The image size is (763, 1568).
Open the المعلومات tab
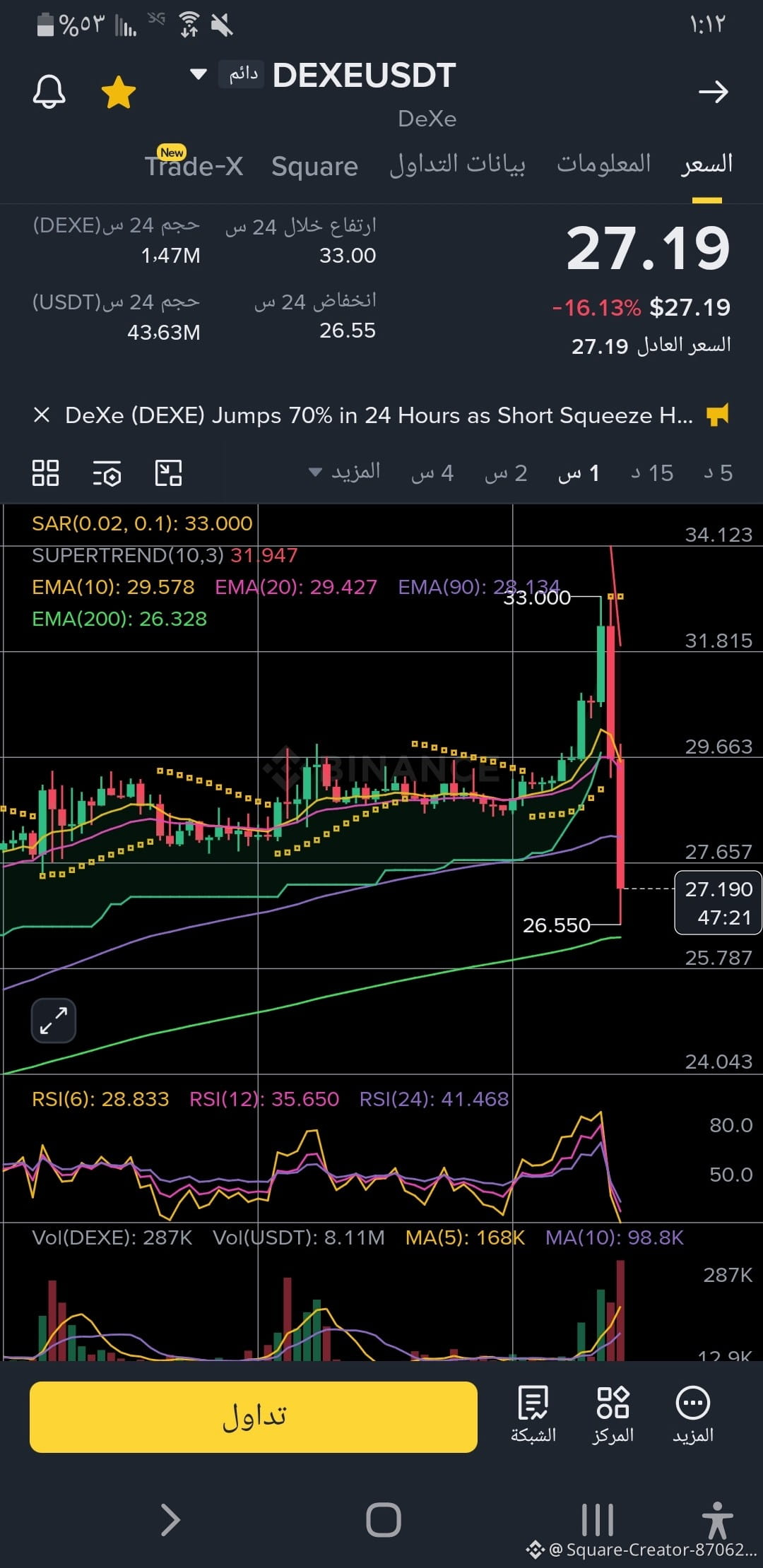[603, 163]
